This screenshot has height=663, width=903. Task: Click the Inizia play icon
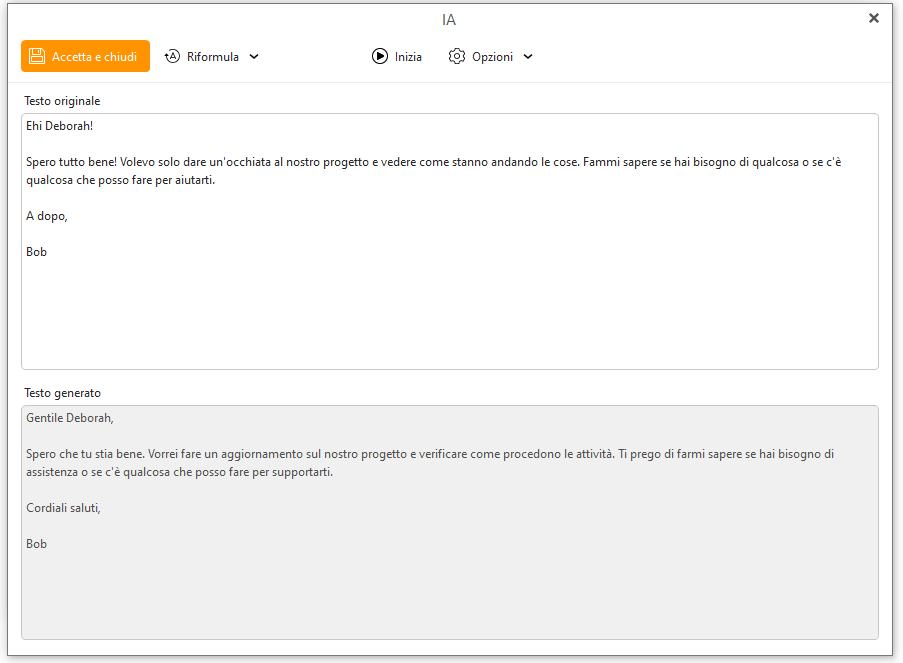click(x=380, y=56)
